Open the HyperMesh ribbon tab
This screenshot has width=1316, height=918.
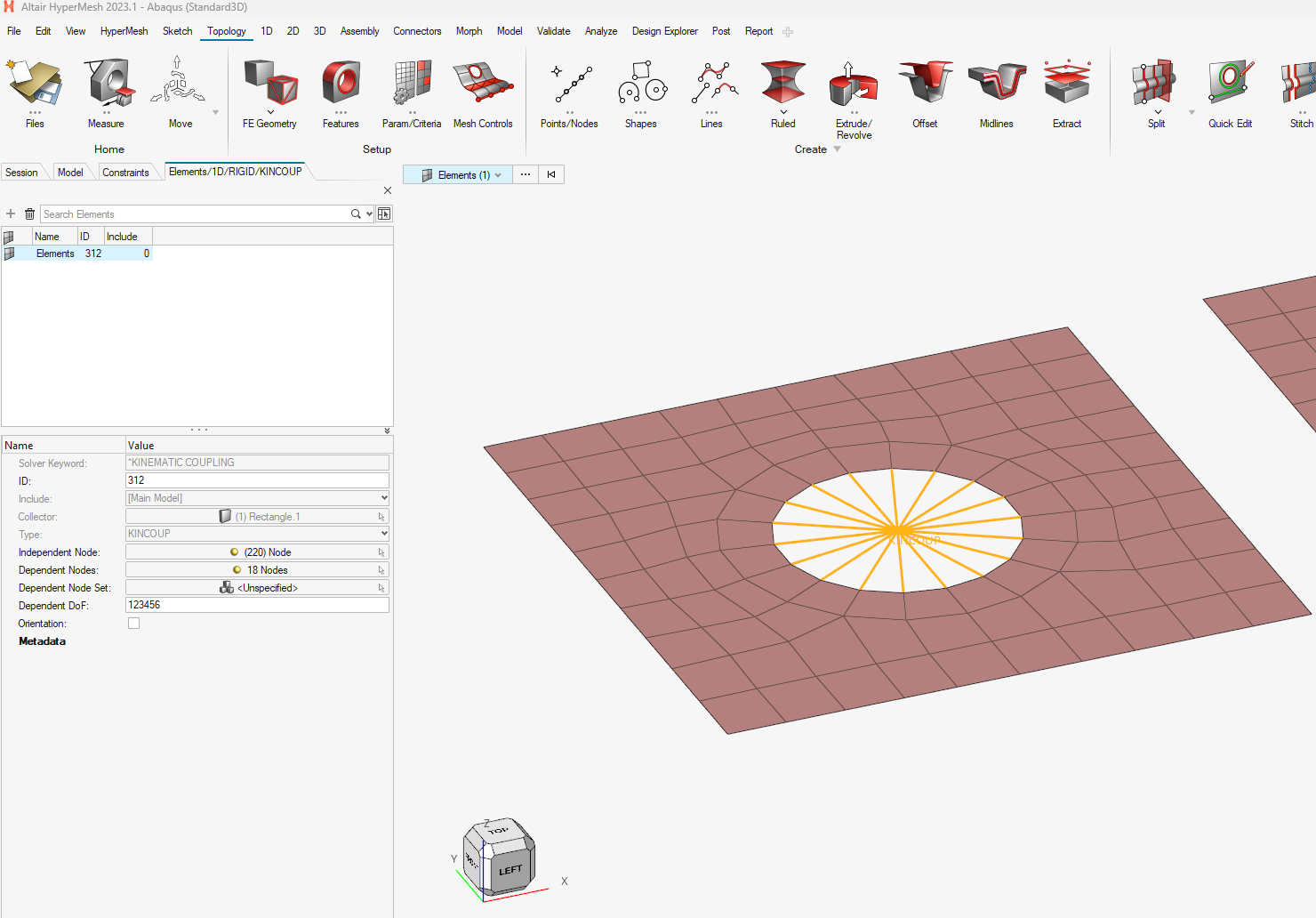(124, 31)
